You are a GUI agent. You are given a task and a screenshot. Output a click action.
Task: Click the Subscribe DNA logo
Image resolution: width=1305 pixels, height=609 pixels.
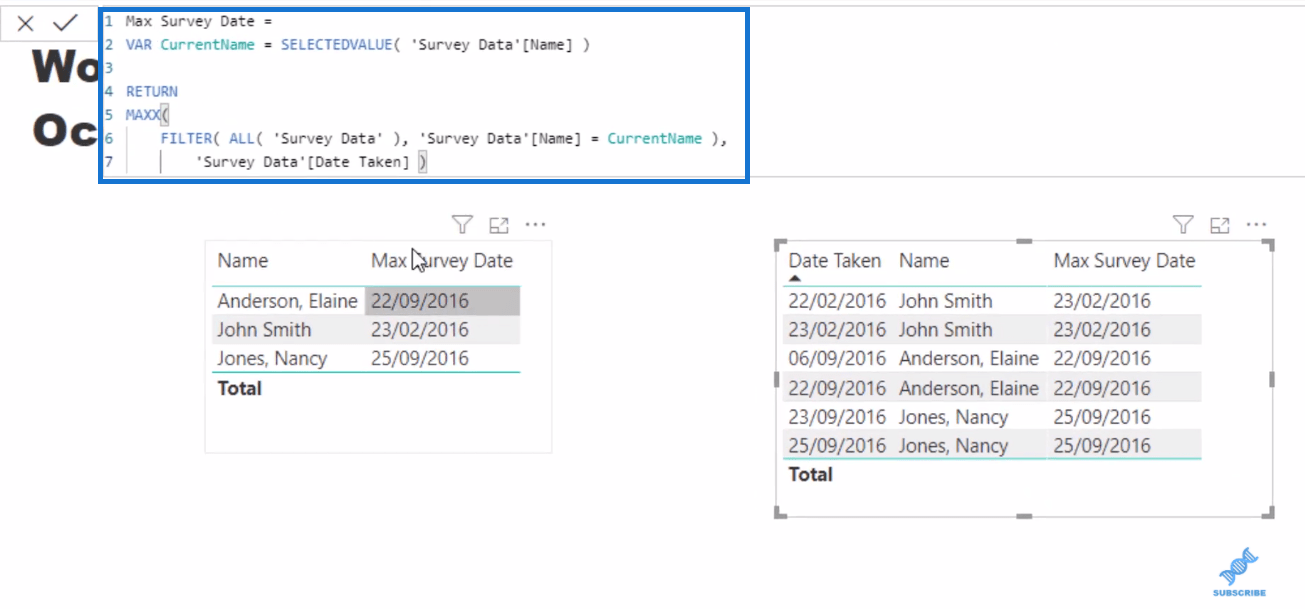point(1239,573)
